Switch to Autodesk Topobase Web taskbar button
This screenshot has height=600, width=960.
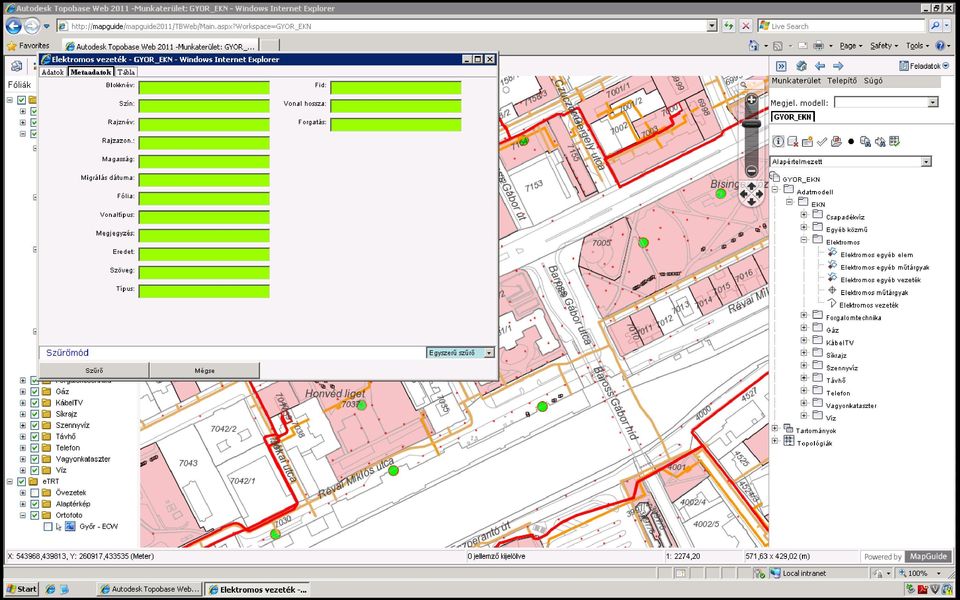point(149,589)
